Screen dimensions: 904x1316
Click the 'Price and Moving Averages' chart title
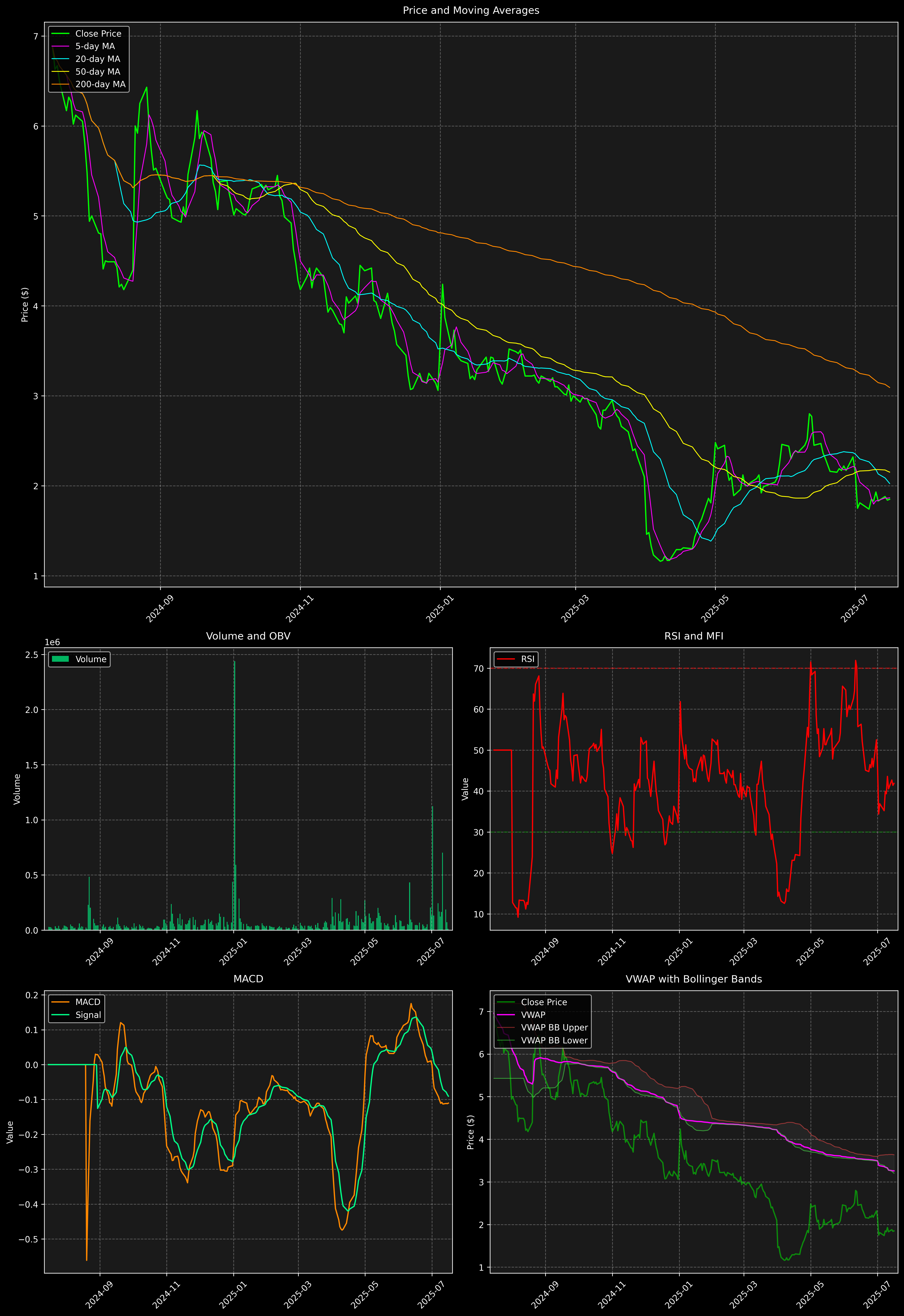tap(471, 10)
